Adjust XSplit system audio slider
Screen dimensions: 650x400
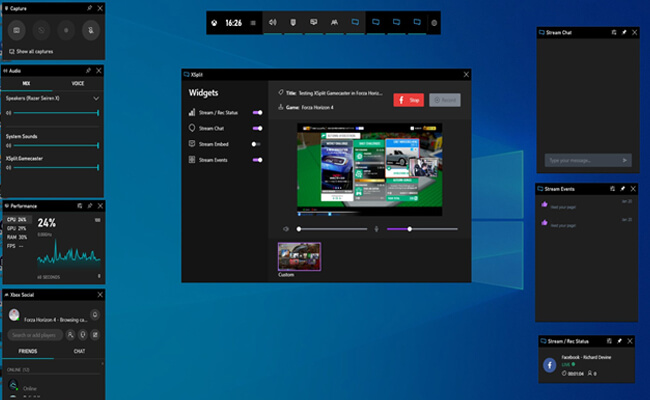tap(332, 229)
